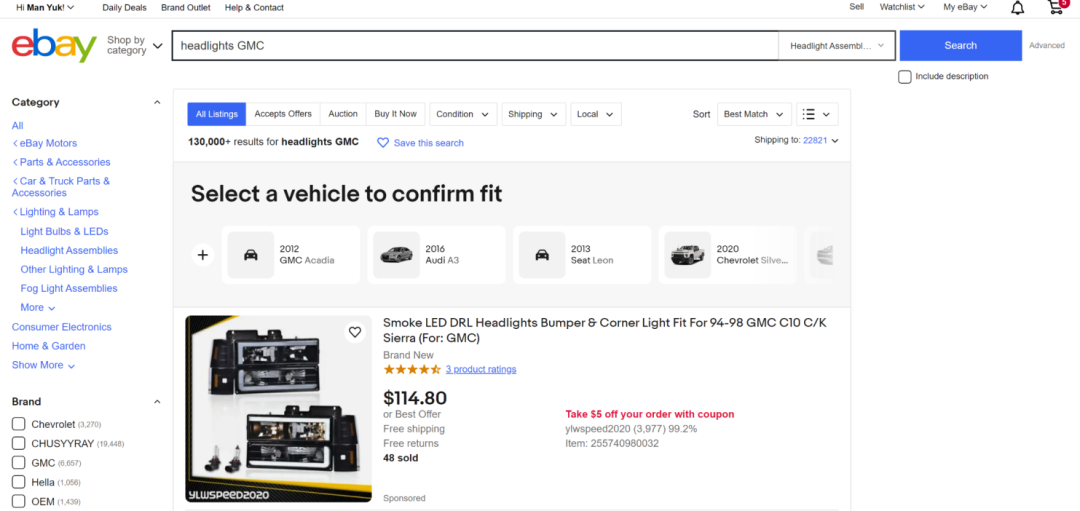Viewport: 1080px width, 511px height.
Task: Open the Headlight Assemblies category link
Action: tap(69, 251)
